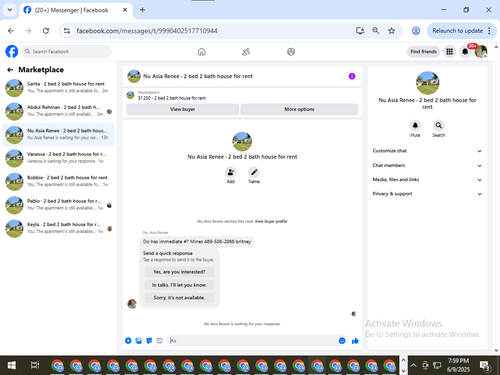Open Vanessa chat conversation

point(59,158)
